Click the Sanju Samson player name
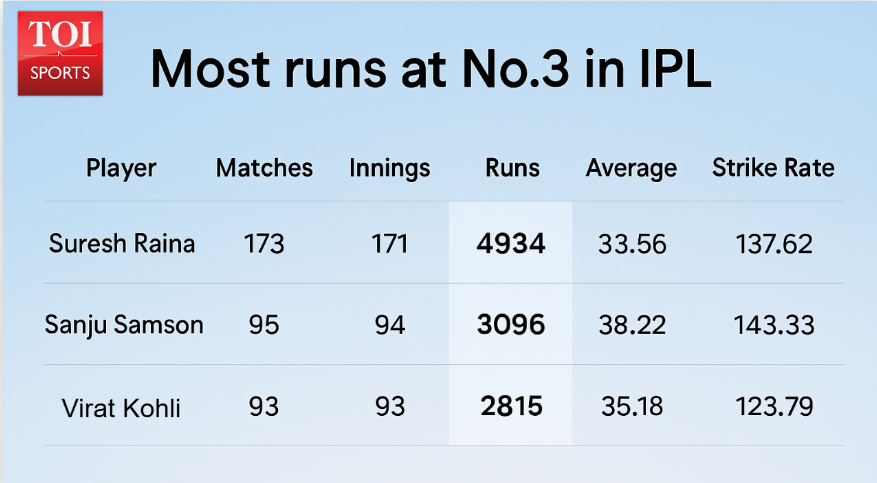The width and height of the screenshot is (877, 483). click(x=124, y=325)
